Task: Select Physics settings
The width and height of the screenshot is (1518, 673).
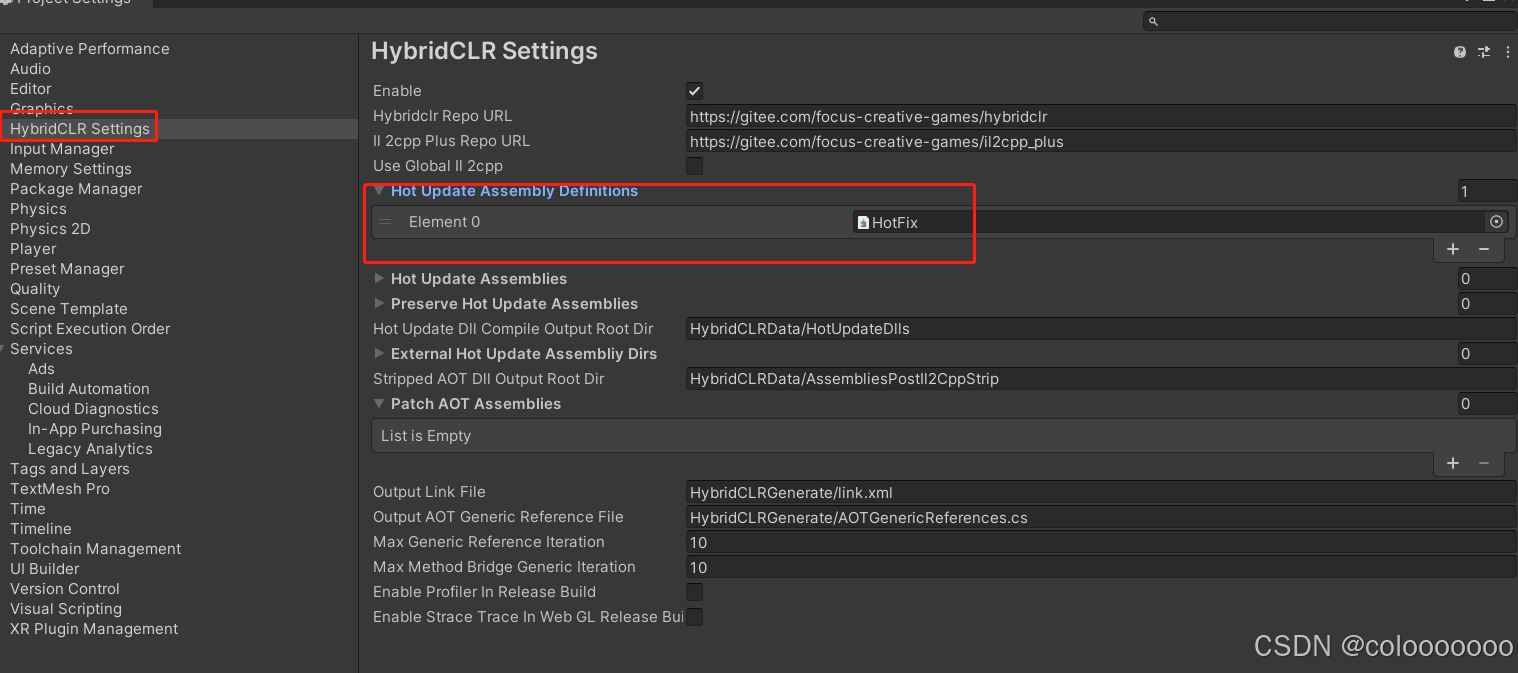Action: tap(38, 209)
